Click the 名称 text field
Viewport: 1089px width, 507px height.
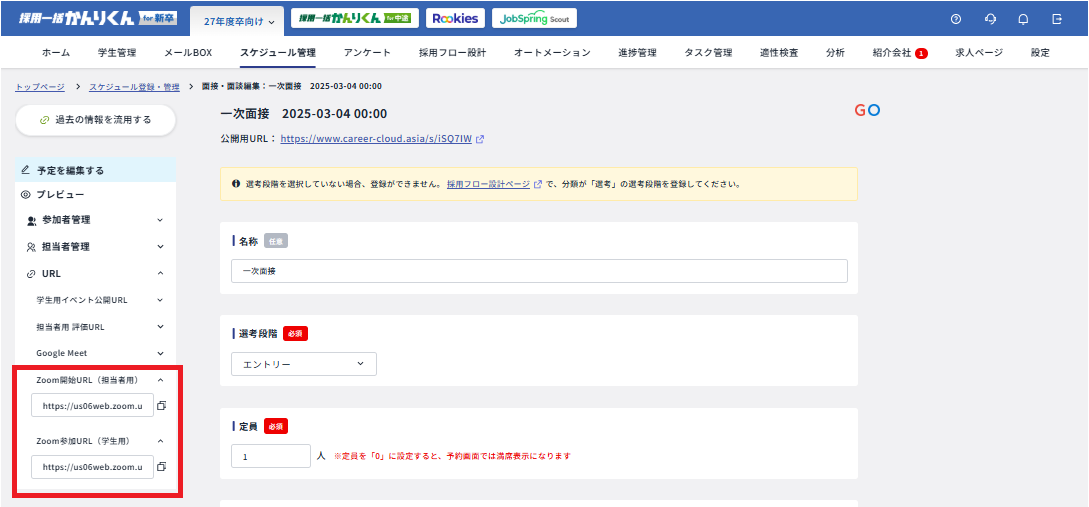539,271
